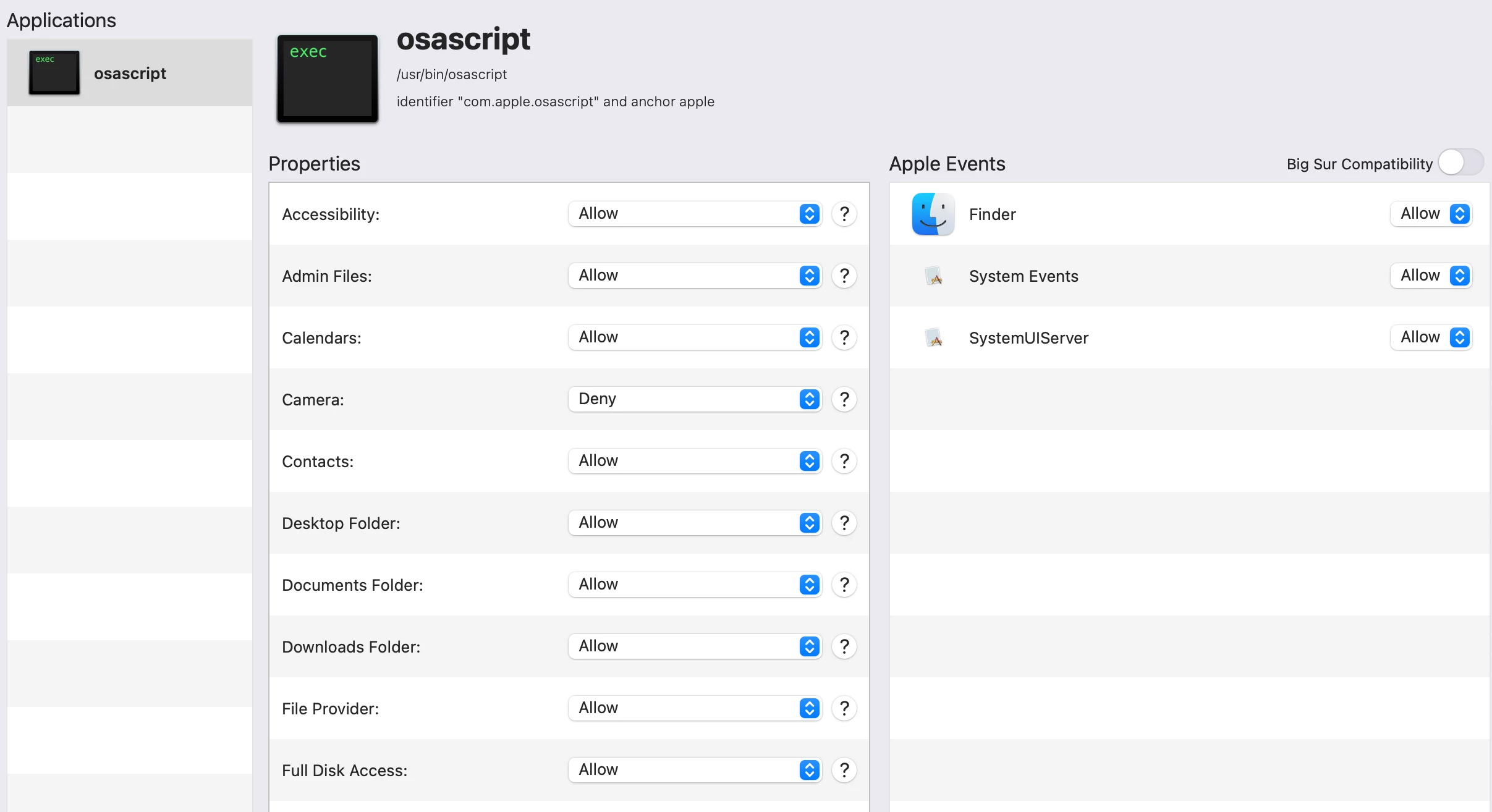Image resolution: width=1492 pixels, height=812 pixels.
Task: Click the Properties section heading
Action: [x=314, y=164]
